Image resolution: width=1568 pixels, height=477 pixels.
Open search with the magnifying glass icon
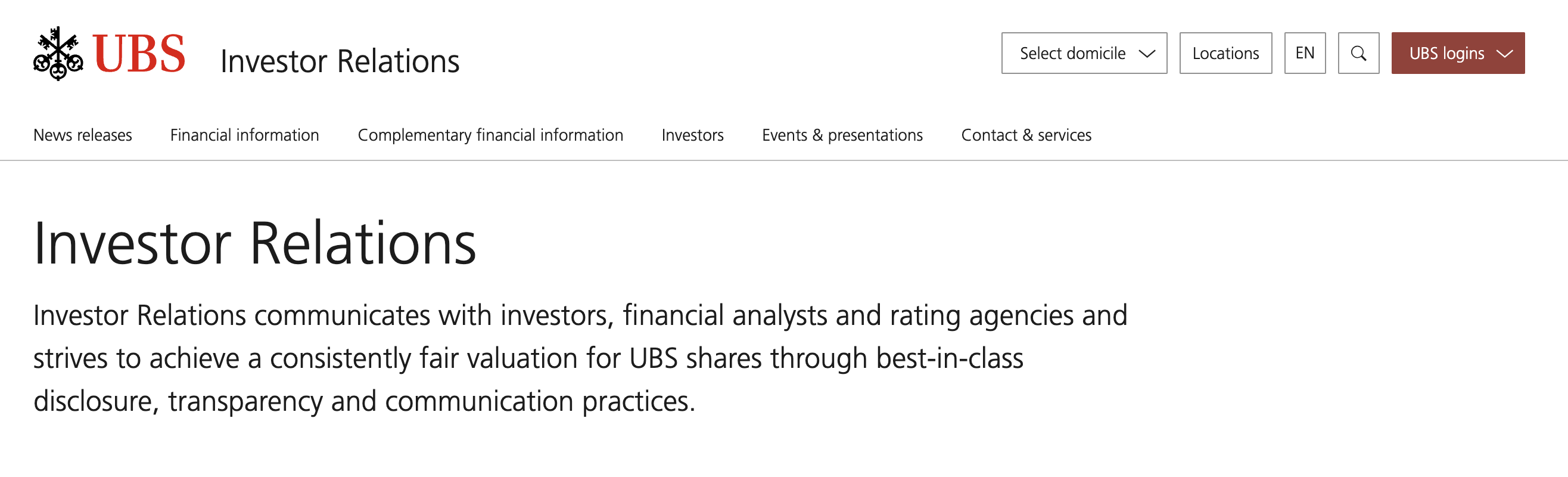click(1358, 54)
